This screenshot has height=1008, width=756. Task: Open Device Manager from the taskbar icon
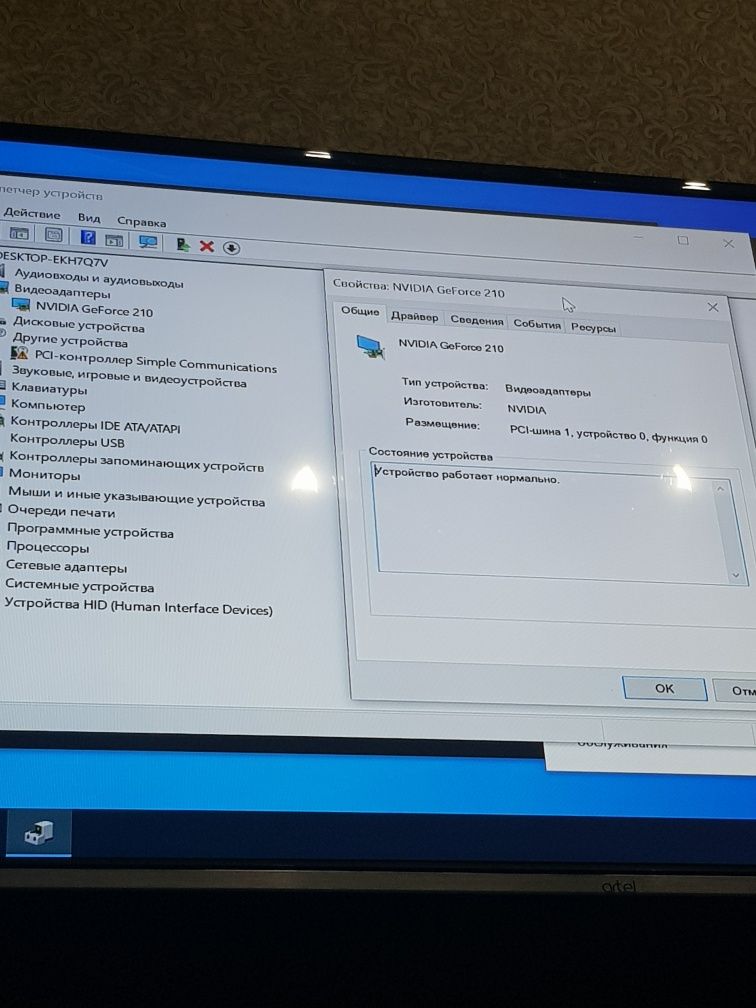39,833
